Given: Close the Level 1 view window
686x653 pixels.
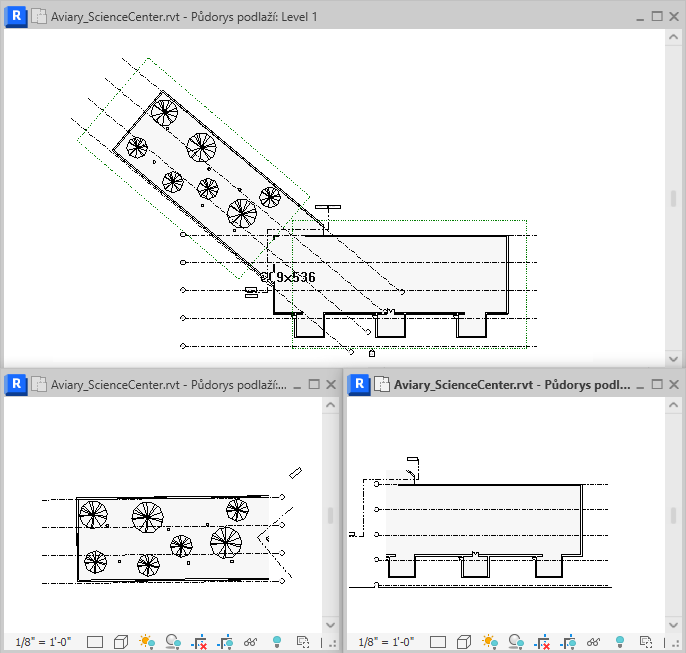Looking at the screenshot, I should coord(674,16).
